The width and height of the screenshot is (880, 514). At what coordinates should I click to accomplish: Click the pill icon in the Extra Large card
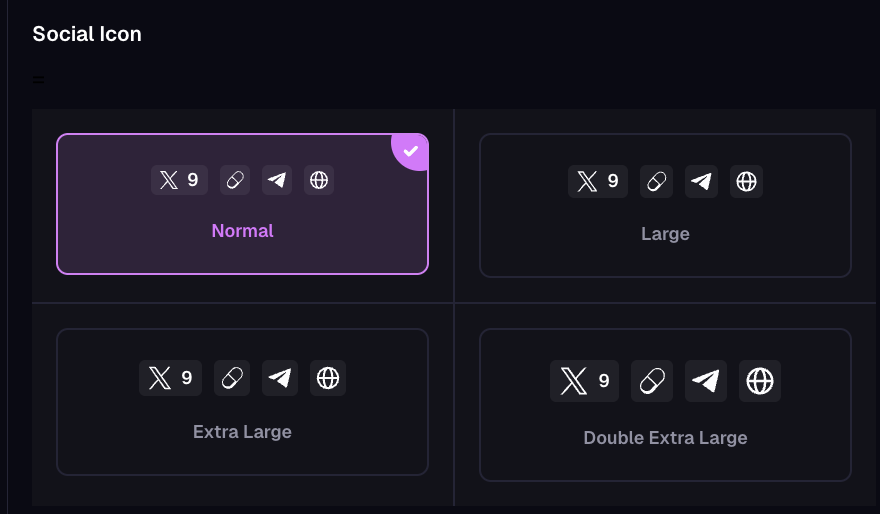pos(232,378)
